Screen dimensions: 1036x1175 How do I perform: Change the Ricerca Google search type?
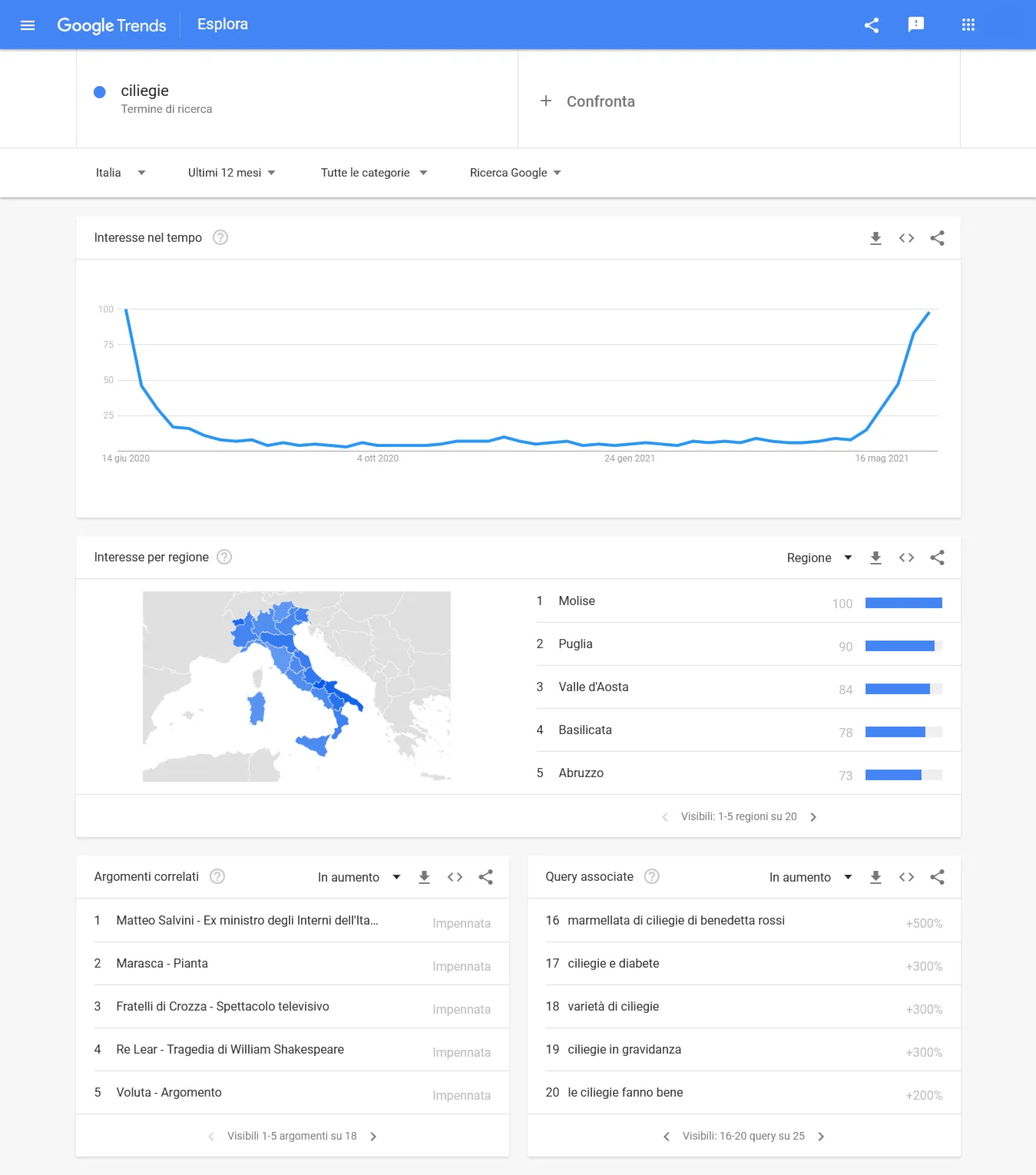click(515, 173)
